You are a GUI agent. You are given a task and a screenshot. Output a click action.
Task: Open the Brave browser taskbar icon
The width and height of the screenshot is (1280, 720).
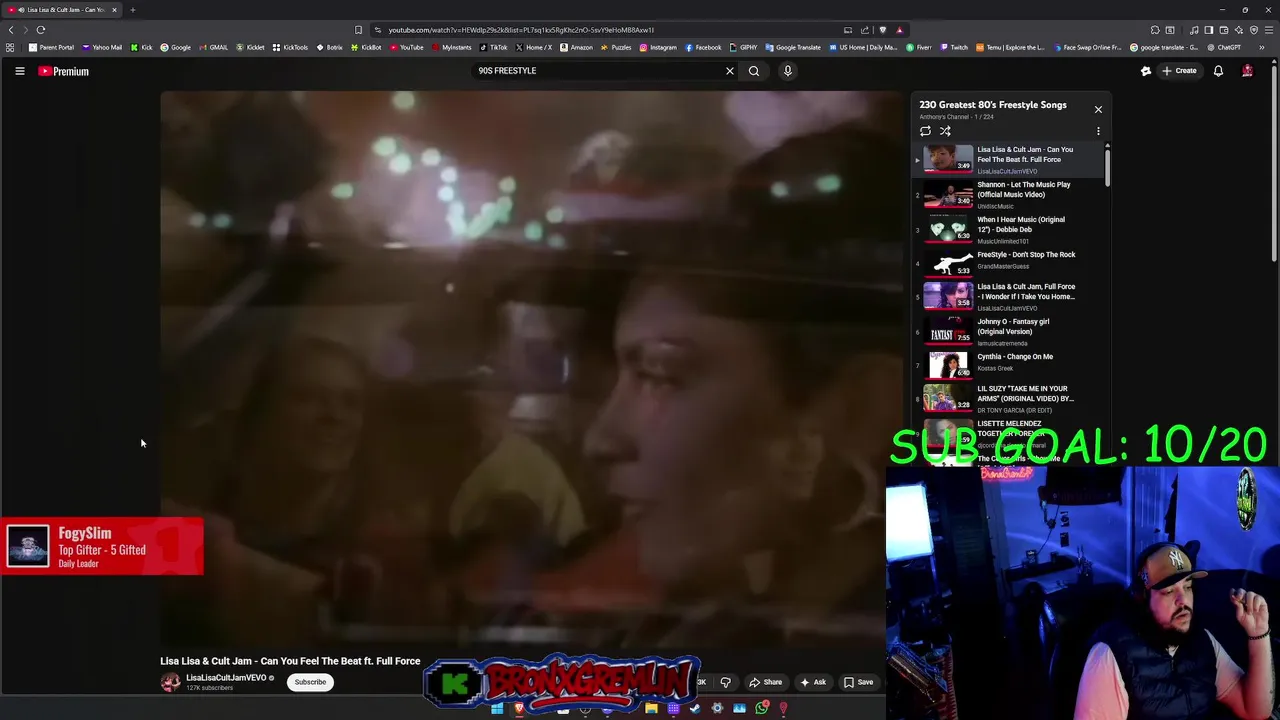pyautogui.click(x=519, y=709)
